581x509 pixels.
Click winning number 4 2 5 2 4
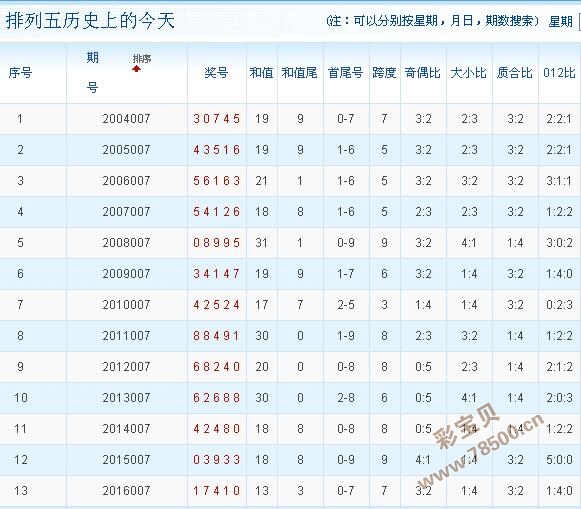tap(217, 305)
